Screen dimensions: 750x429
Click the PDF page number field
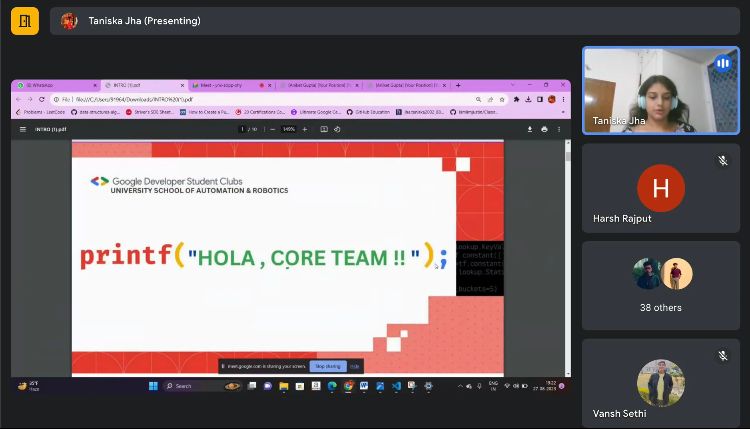(243, 129)
